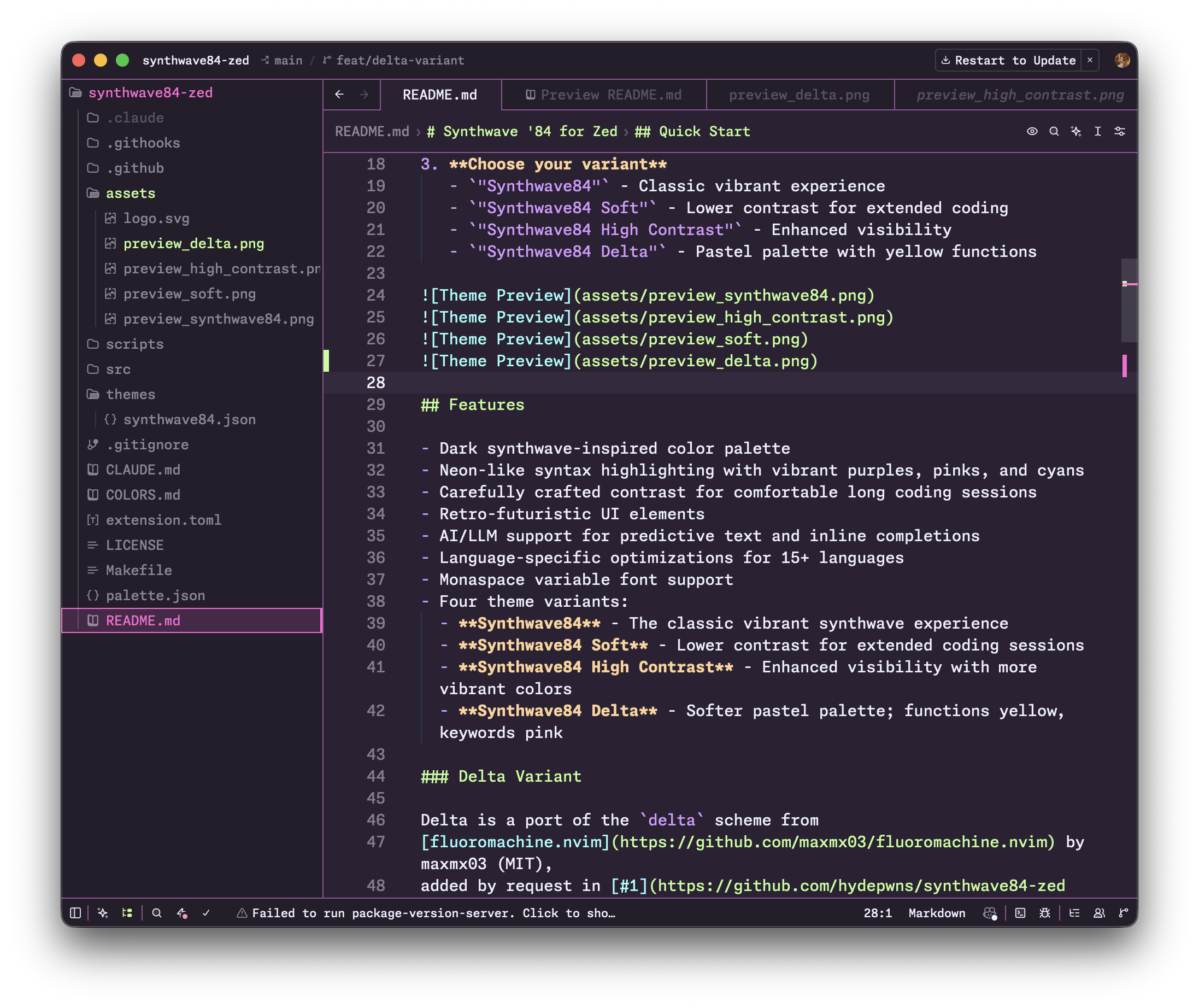The width and height of the screenshot is (1199, 1008).
Task: Open the terminal panel icon
Action: click(1020, 913)
